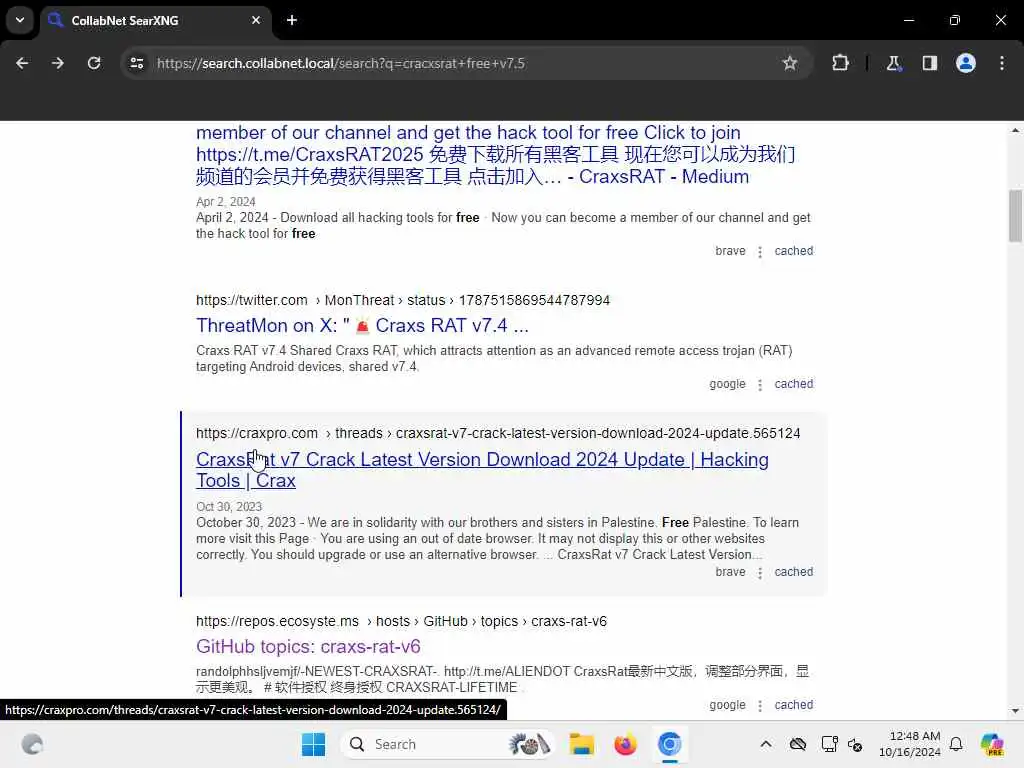
Task: Open the taskbar clock and date
Action: click(910, 744)
